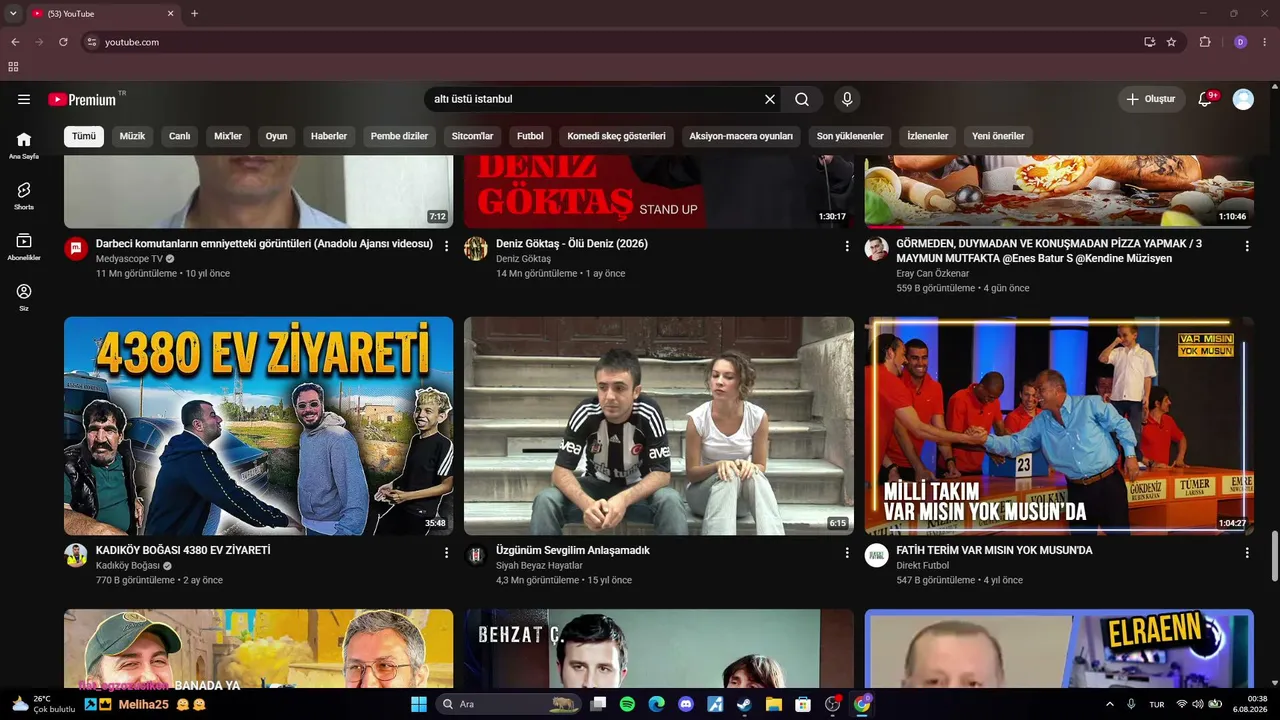Open Siyah Beyaz Hayatlar channel avatar
The height and width of the screenshot is (720, 1280).
[476, 555]
